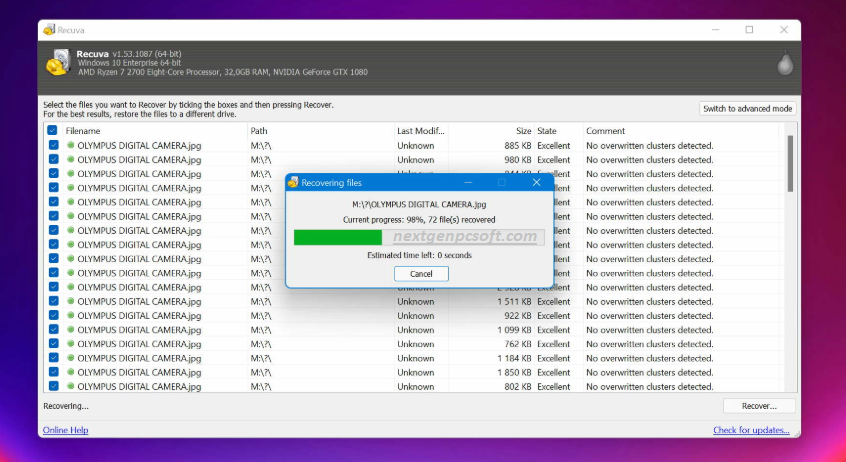Viewport: 846px width, 462px height.
Task: Click the Recuva hard-drive logo in the header
Action: [58, 62]
